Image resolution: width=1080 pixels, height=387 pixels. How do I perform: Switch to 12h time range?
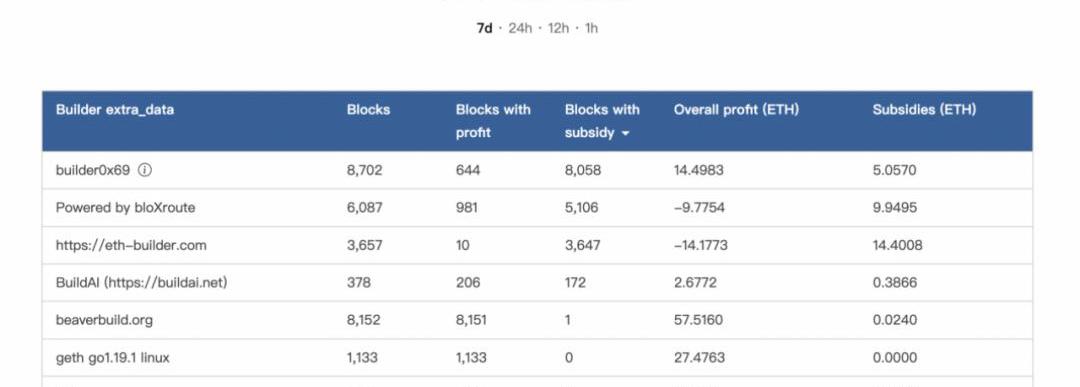point(559,28)
